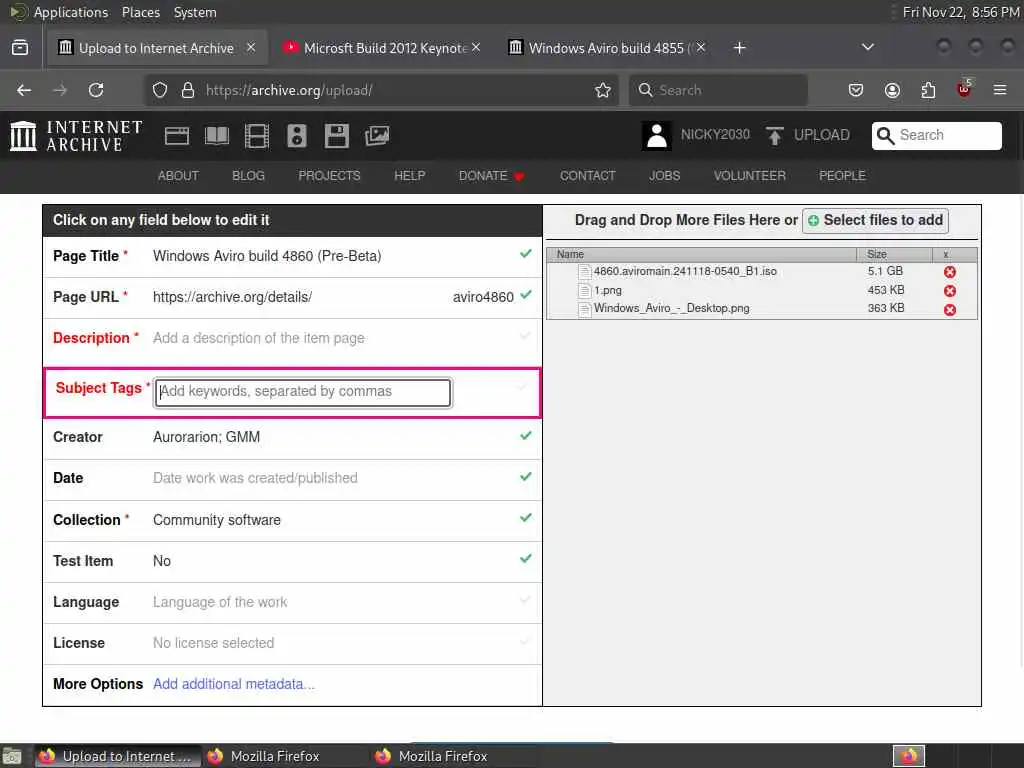Open the System menu

click(x=195, y=12)
